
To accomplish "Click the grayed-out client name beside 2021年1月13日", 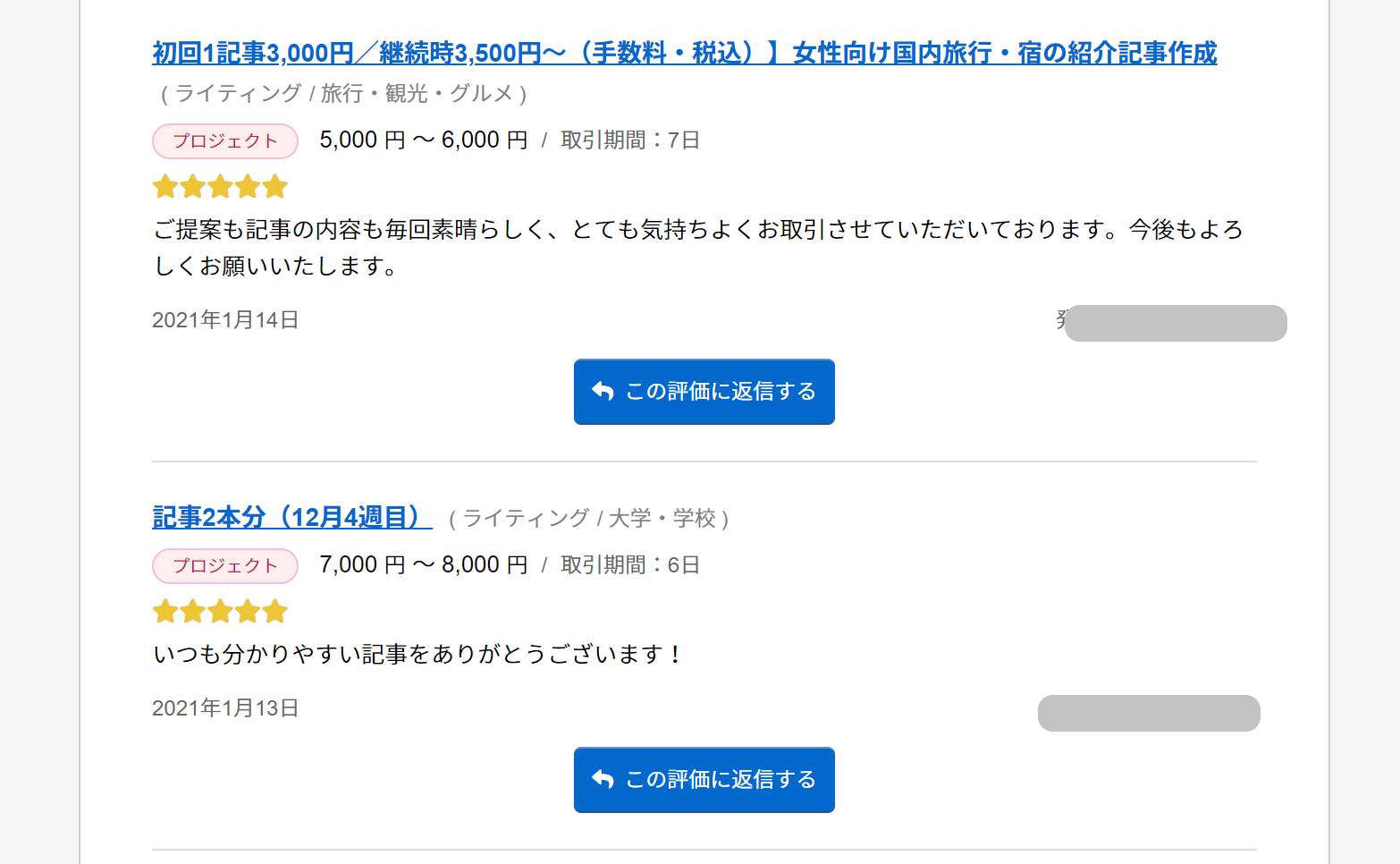I will pyautogui.click(x=1149, y=713).
